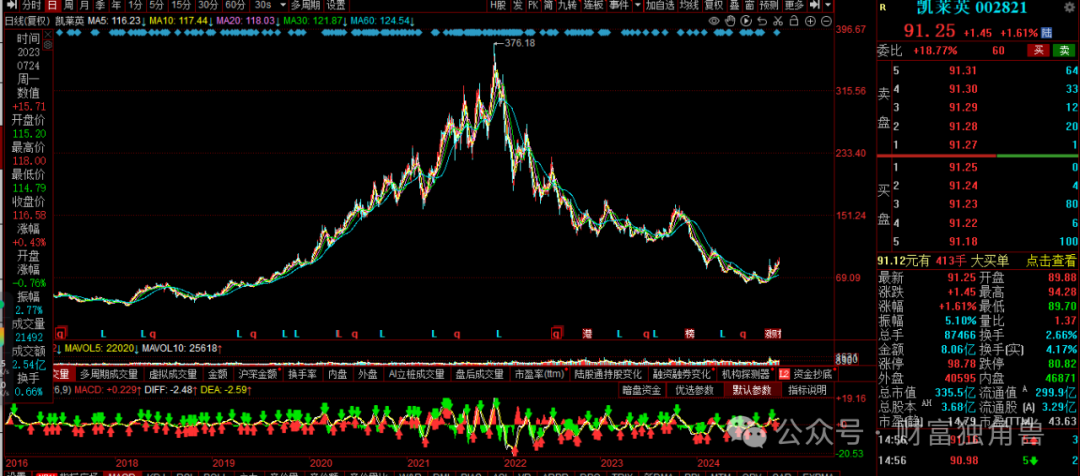Zoom in with the plus circle icon
This screenshot has height=476, width=1080.
click(810, 21)
